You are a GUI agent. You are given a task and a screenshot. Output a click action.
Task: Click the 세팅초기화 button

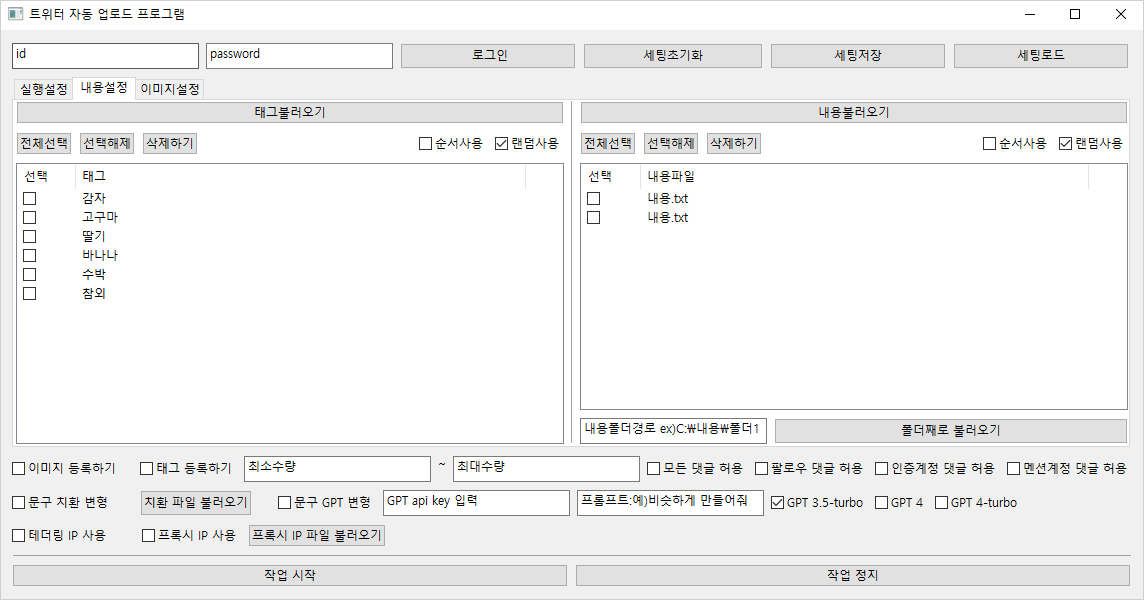coord(673,56)
